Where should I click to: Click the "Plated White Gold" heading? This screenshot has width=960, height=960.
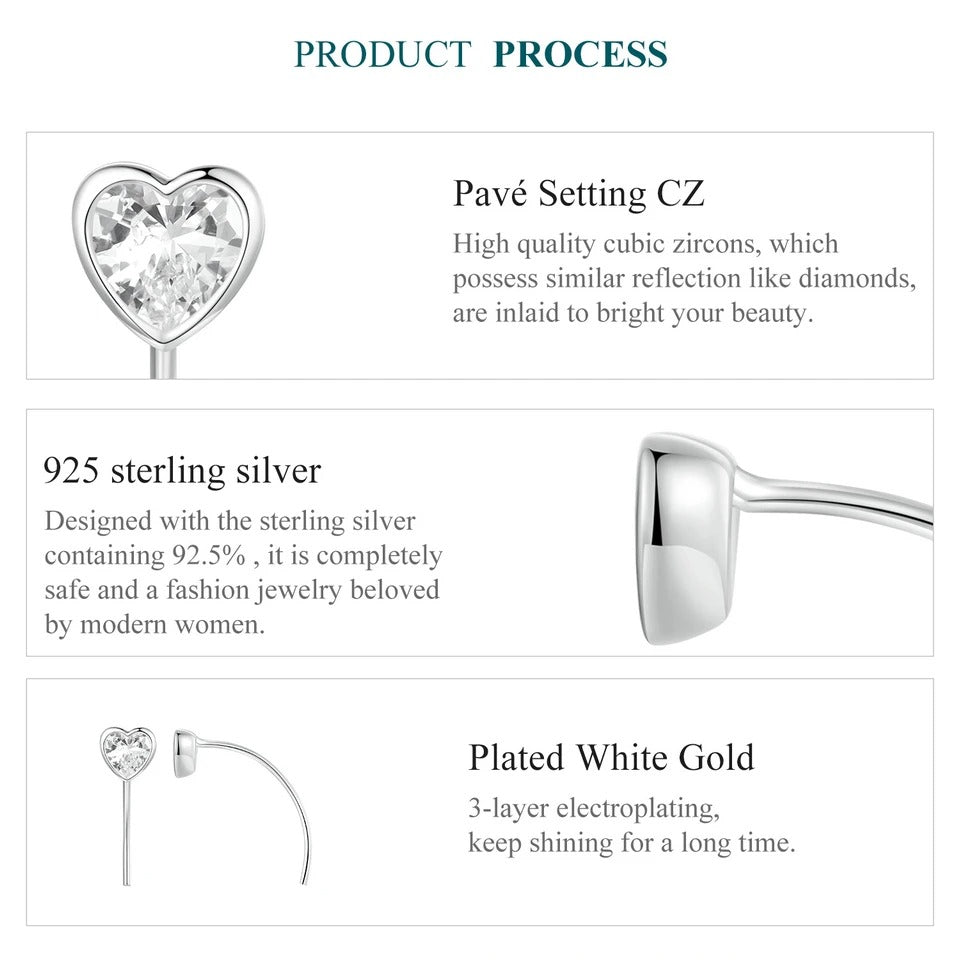[611, 757]
